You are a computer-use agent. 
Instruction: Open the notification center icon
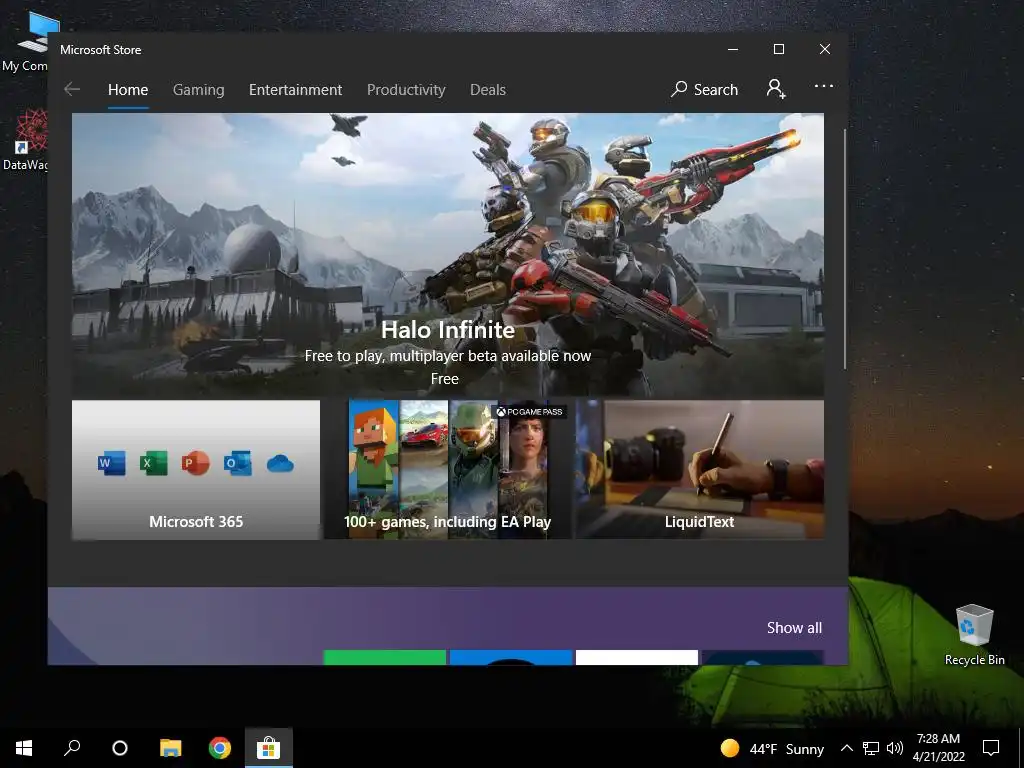[x=991, y=748]
